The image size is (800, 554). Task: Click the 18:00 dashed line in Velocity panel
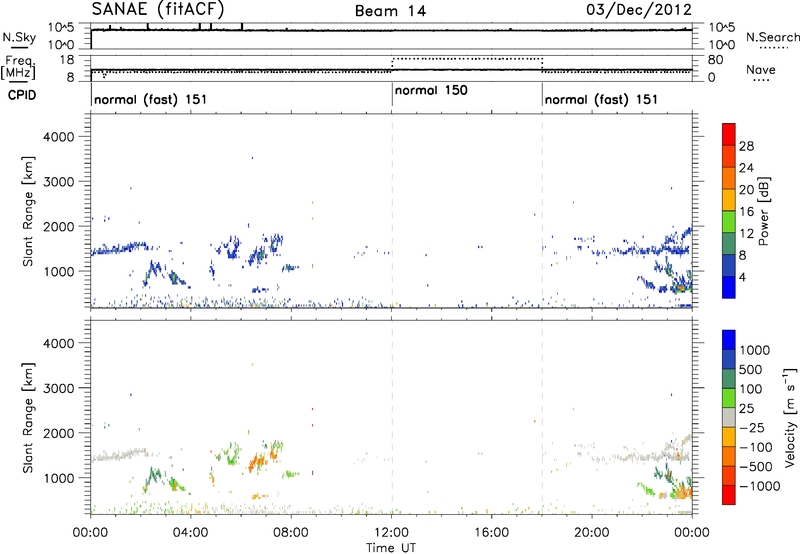[542, 417]
